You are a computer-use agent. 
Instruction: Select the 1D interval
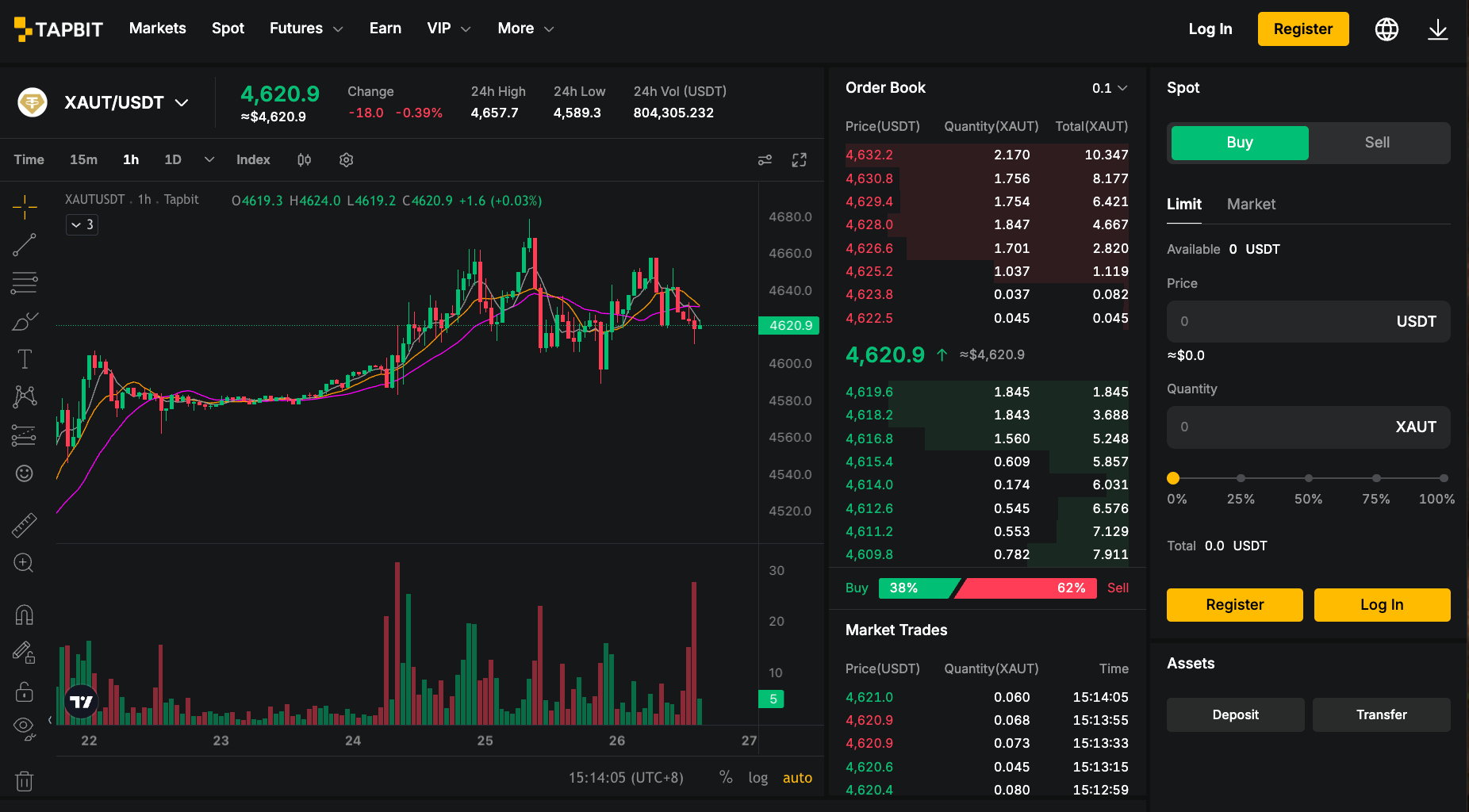tap(173, 160)
